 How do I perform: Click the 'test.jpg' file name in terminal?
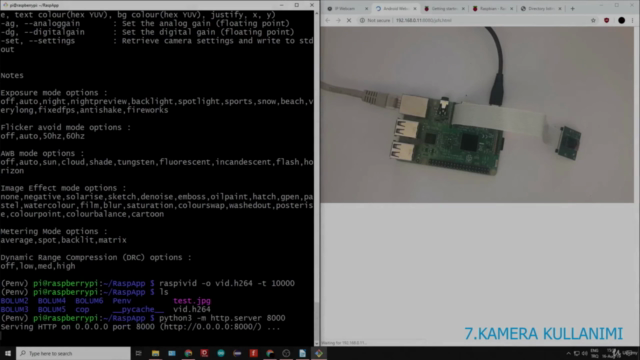point(192,301)
